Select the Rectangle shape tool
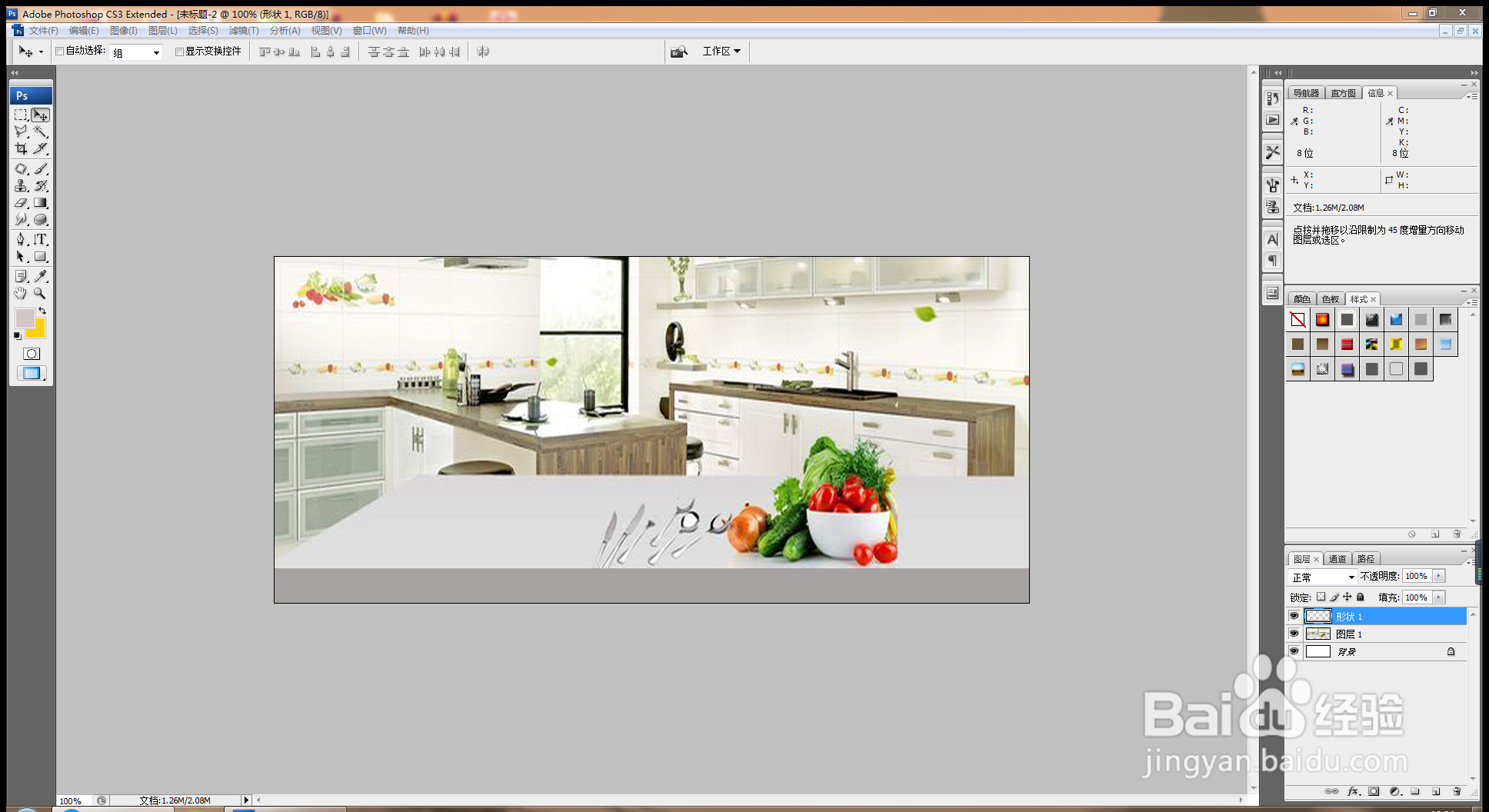The width and height of the screenshot is (1489, 812). pyautogui.click(x=41, y=257)
